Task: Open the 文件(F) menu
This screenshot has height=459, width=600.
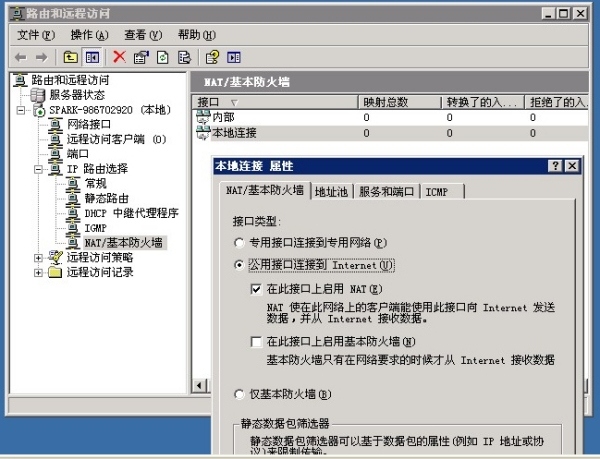Action: 36,35
